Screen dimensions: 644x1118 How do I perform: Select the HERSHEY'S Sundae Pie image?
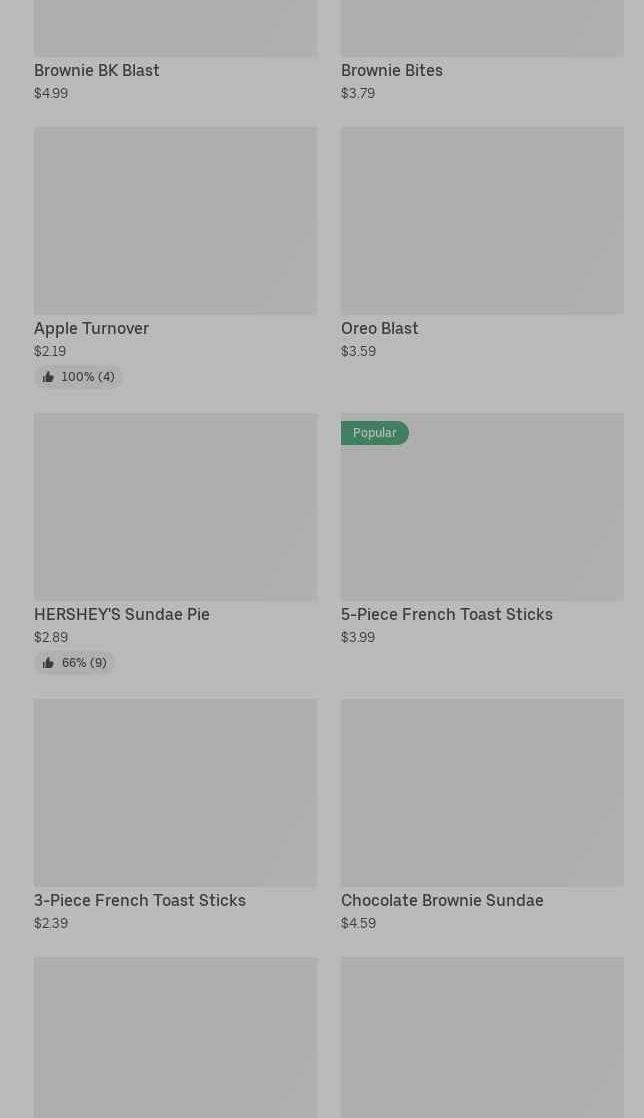click(x=175, y=507)
